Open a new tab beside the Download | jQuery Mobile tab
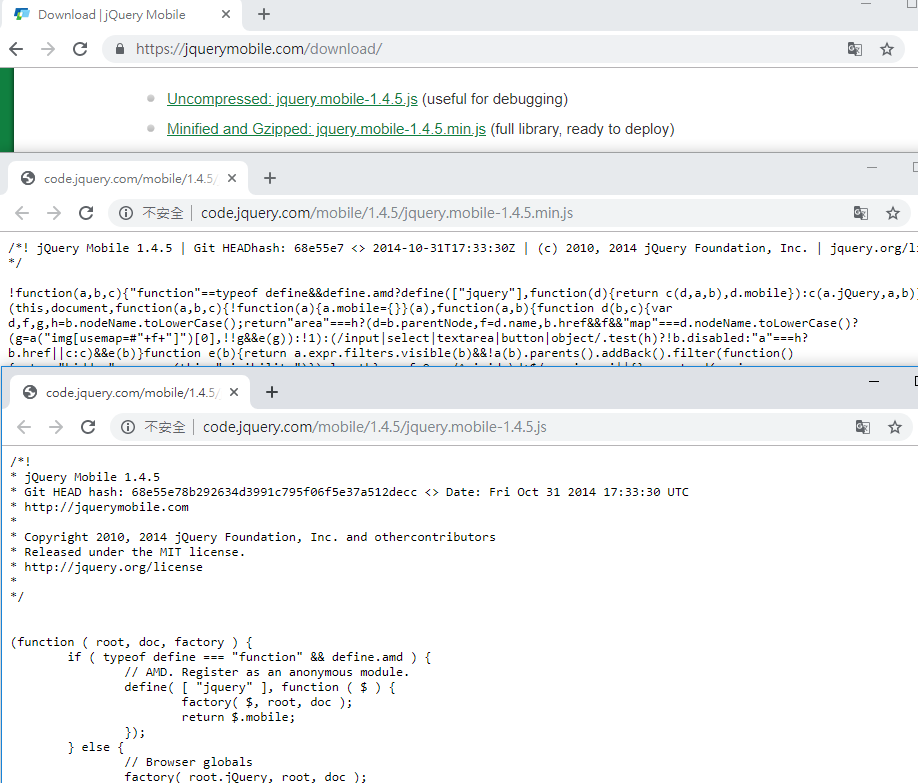This screenshot has height=783, width=918. [x=264, y=14]
